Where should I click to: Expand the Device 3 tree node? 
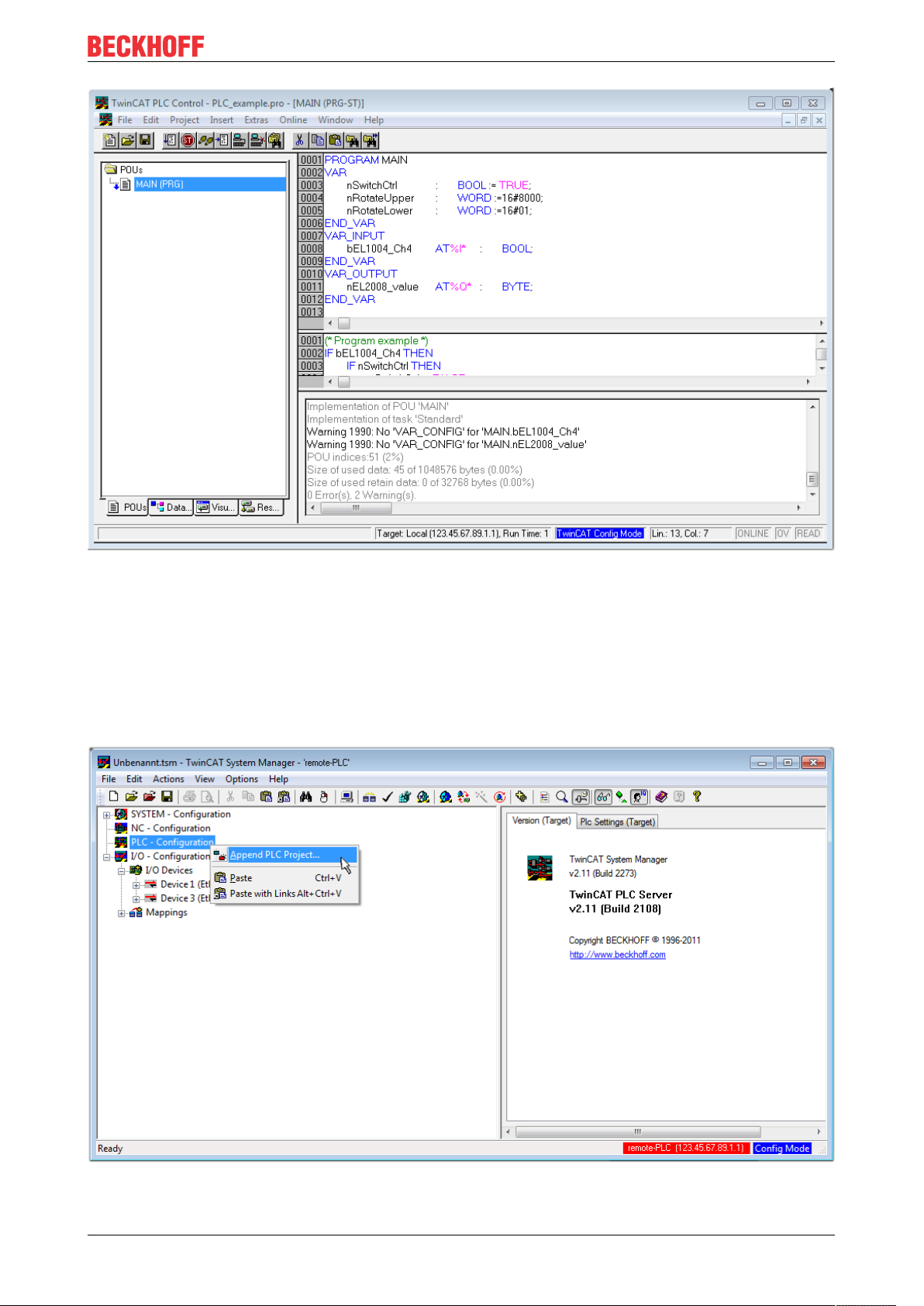[x=136, y=898]
